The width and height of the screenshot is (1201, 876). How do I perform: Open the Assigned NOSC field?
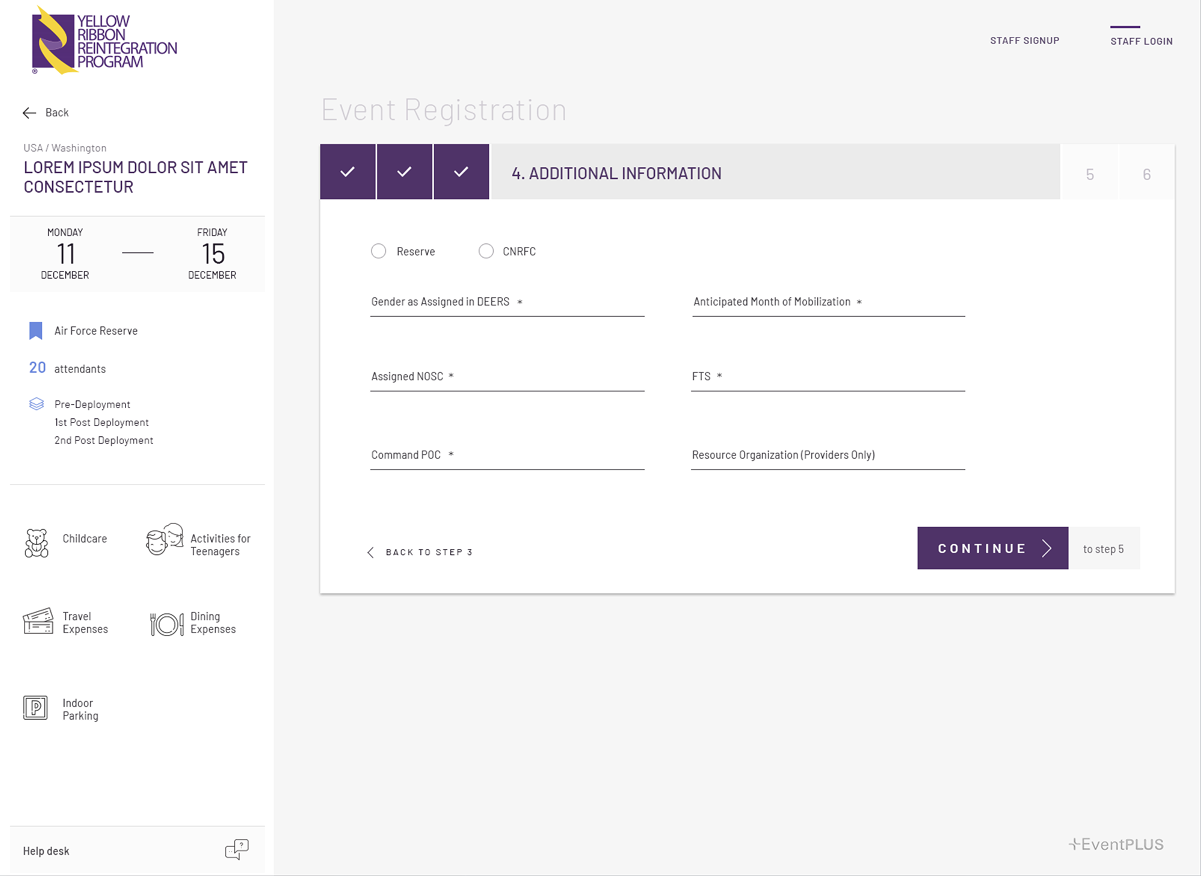point(507,377)
